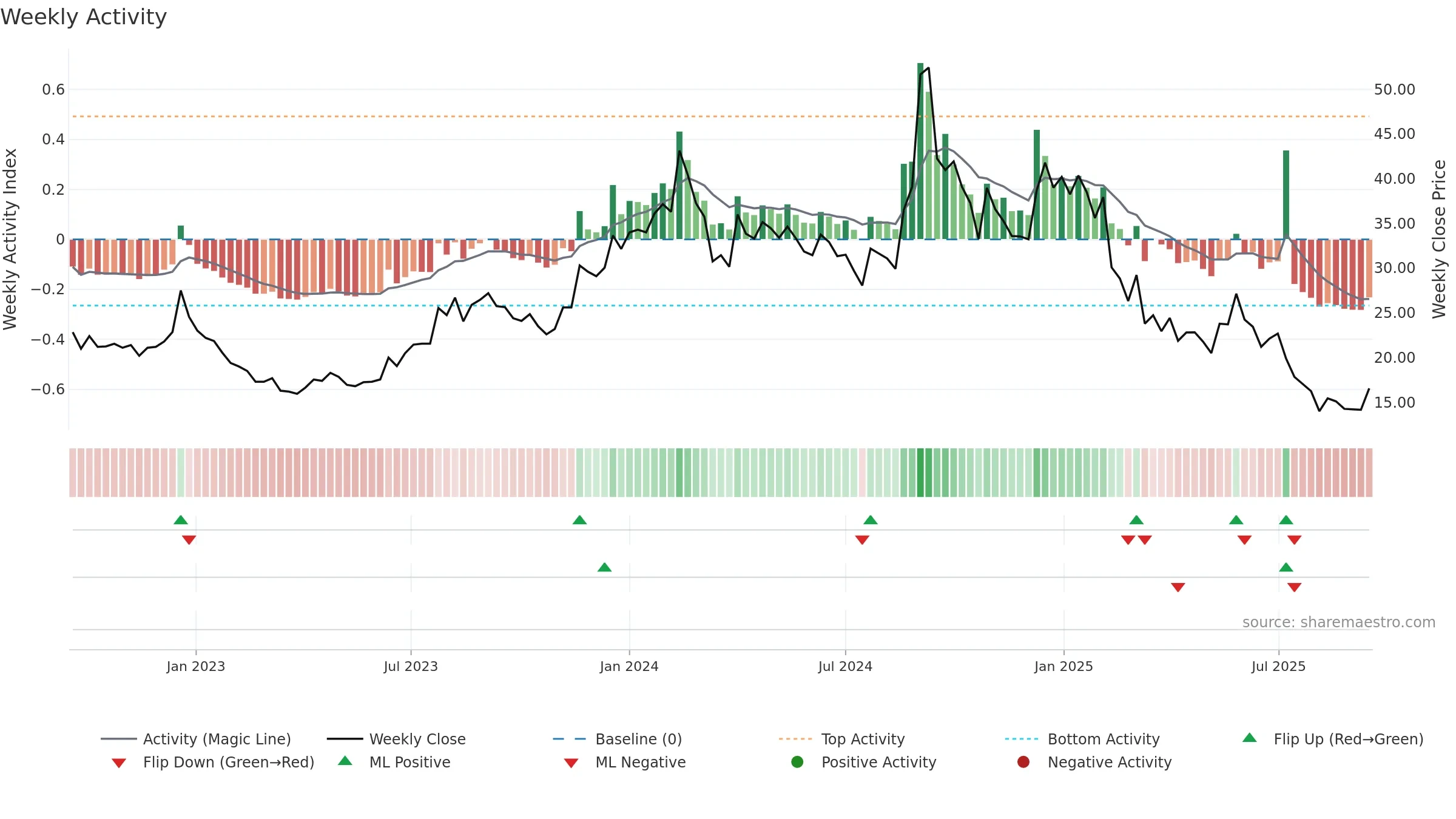
Task: Toggle the ML Positive legend entry
Action: (394, 762)
